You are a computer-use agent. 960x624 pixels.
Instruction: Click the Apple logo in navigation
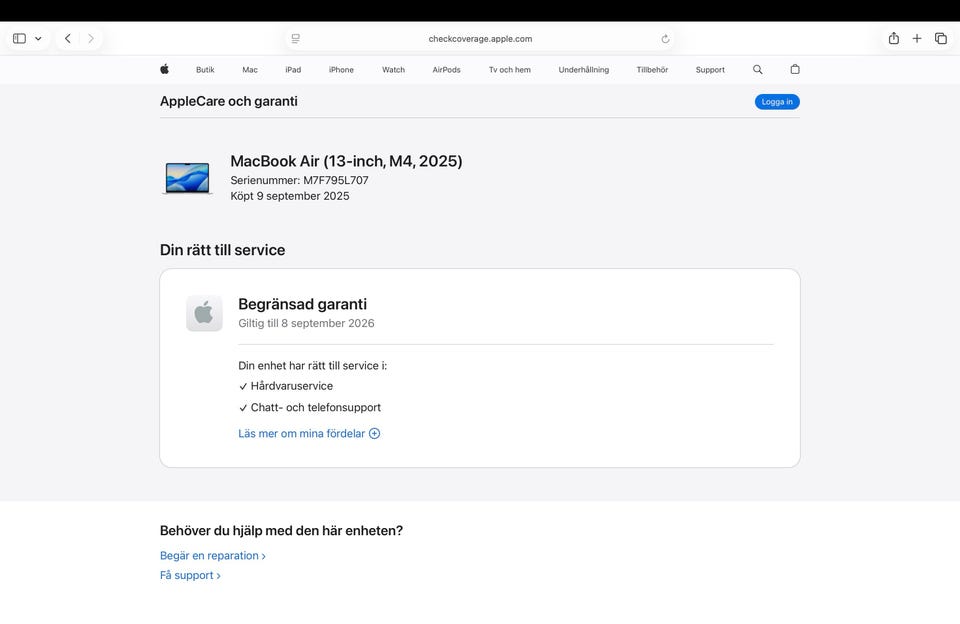(x=164, y=70)
